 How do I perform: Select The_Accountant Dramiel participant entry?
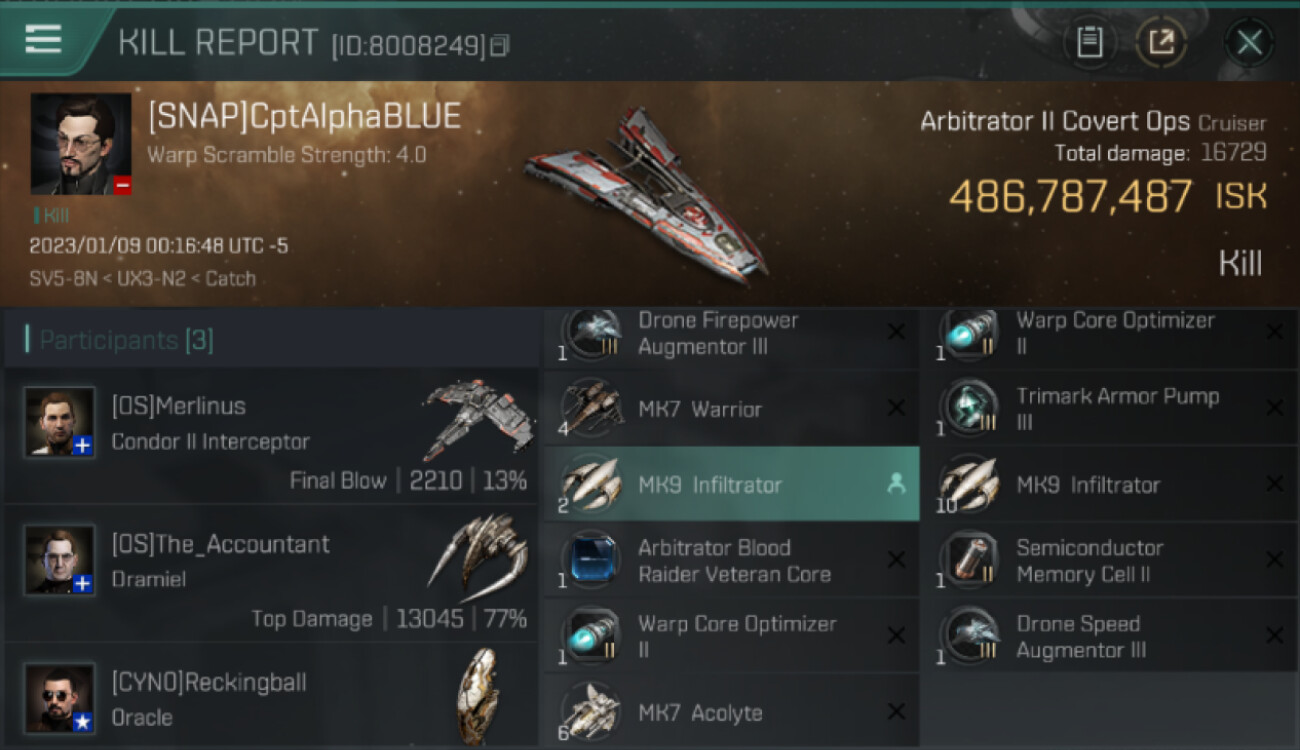click(271, 574)
